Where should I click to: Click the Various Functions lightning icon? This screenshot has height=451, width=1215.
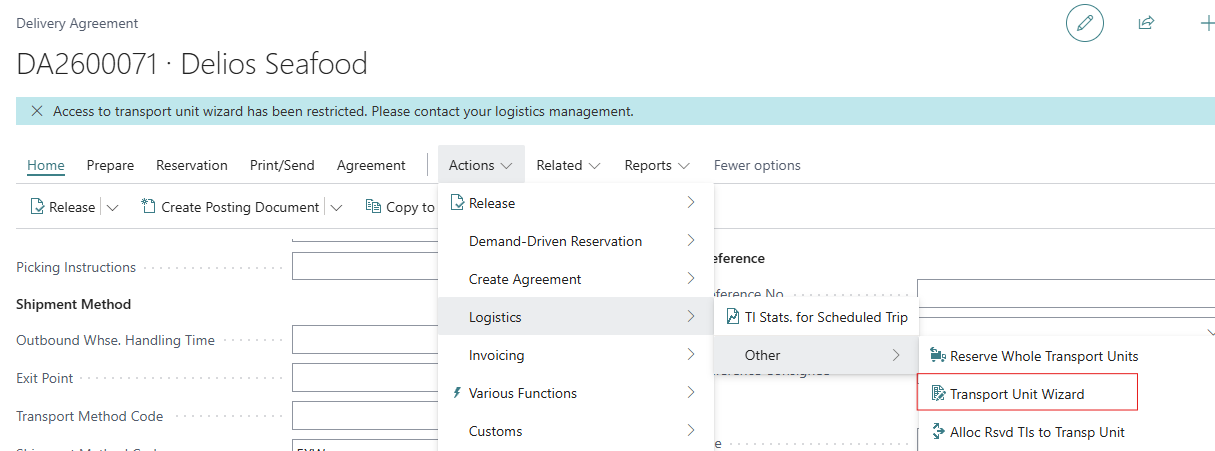(458, 393)
